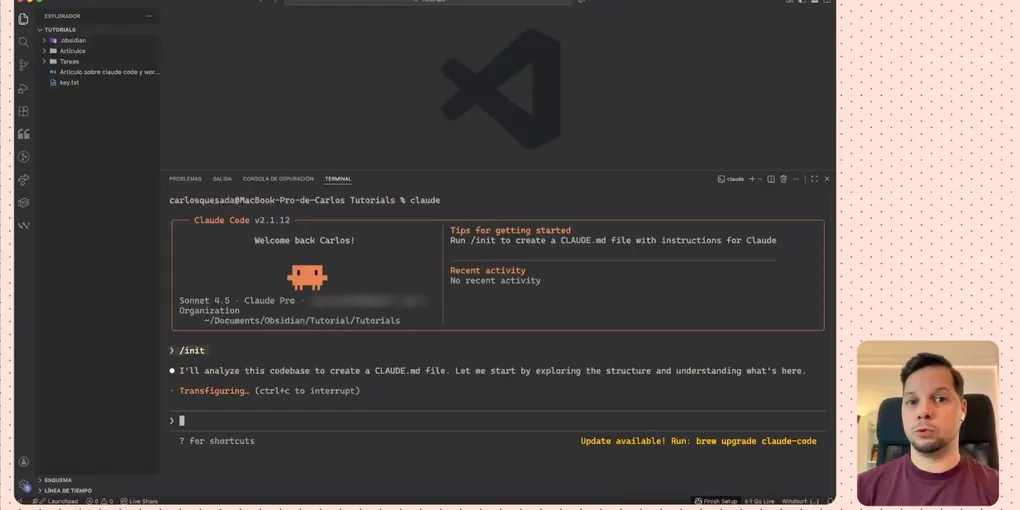Open the 'Artículo sobre claude code' markdown file

pos(104,72)
